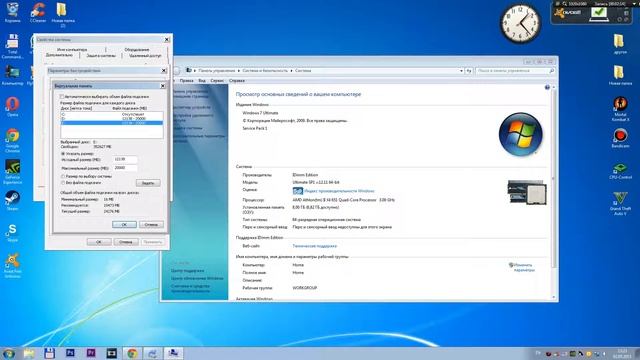Screen dimensions: 640x360
Task: Confirm the Virtual Memory dialog with OK
Action: (124, 224)
